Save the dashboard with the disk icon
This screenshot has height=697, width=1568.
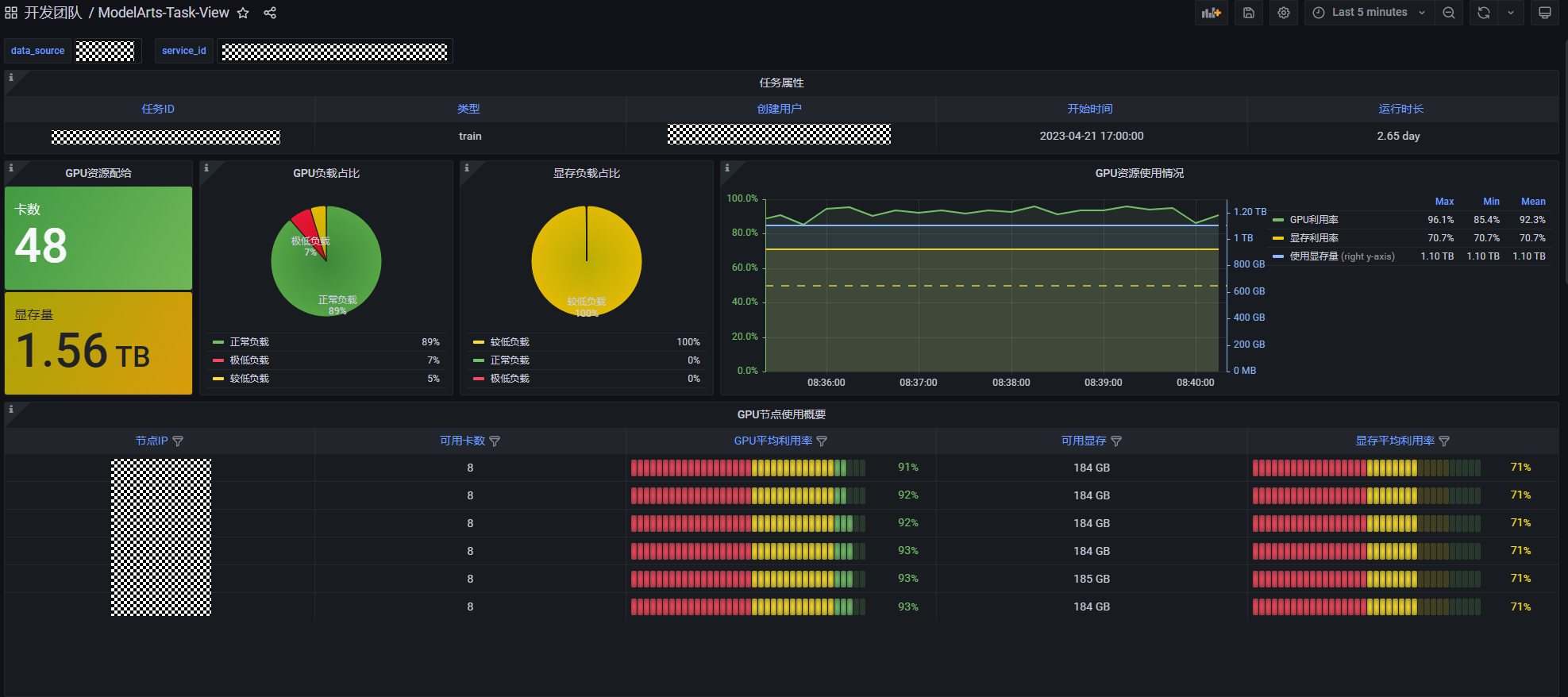[x=1249, y=13]
